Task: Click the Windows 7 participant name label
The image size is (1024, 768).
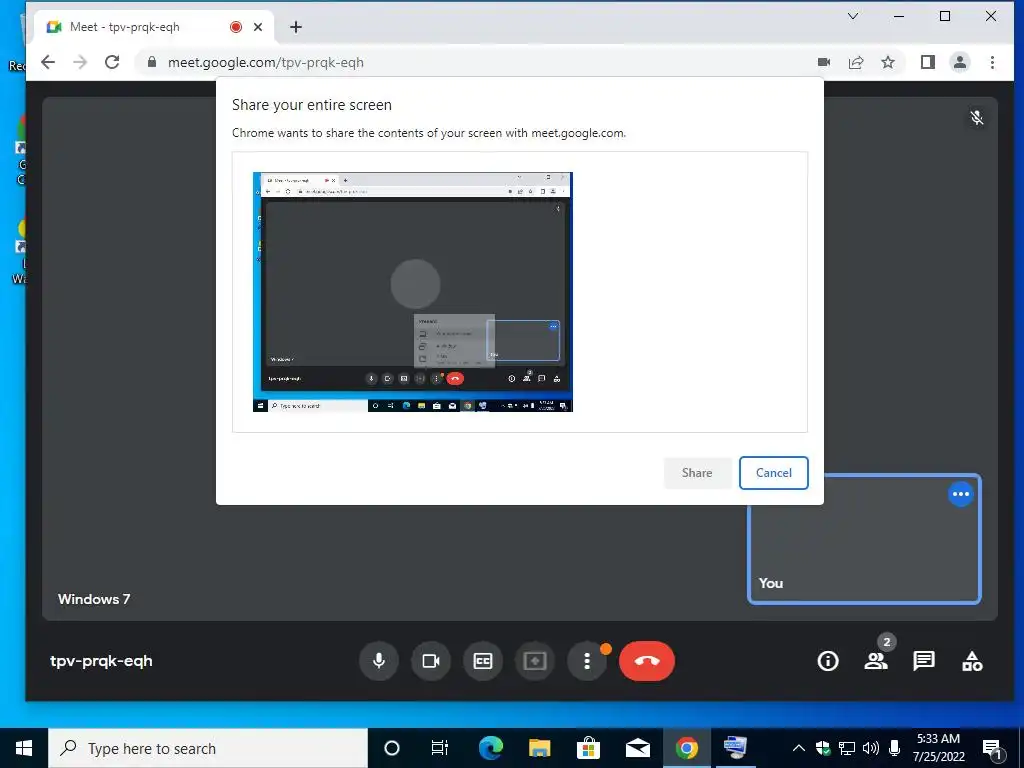Action: (94, 599)
